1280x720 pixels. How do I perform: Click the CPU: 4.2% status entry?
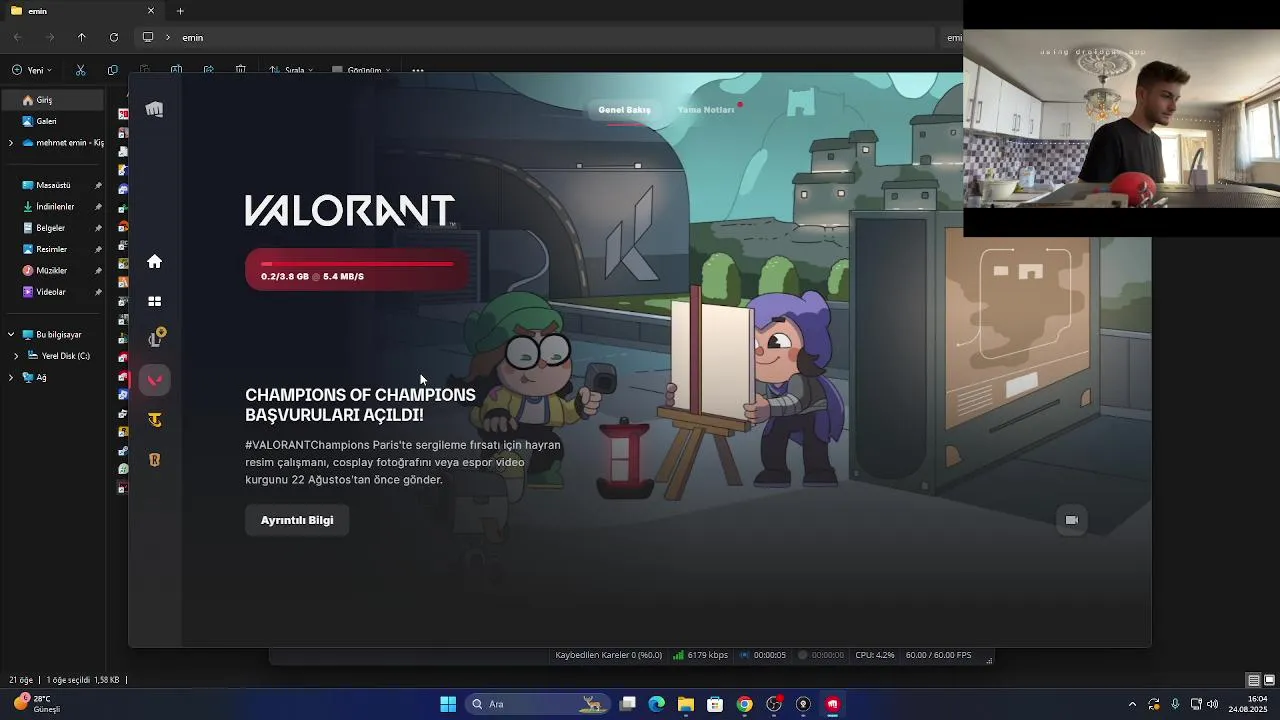875,655
